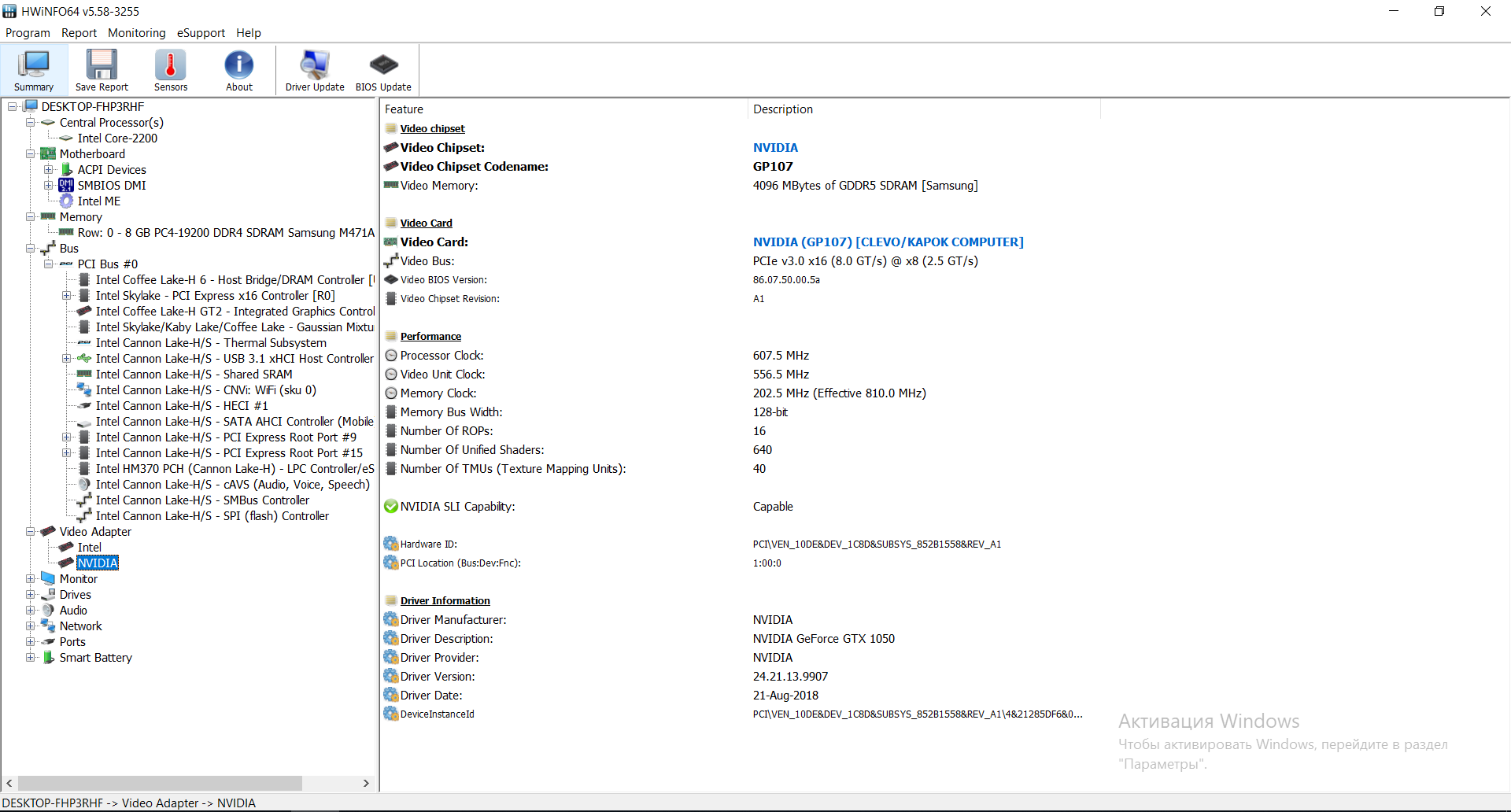
Task: Select the NVIDIA video adapter node
Action: (98, 563)
